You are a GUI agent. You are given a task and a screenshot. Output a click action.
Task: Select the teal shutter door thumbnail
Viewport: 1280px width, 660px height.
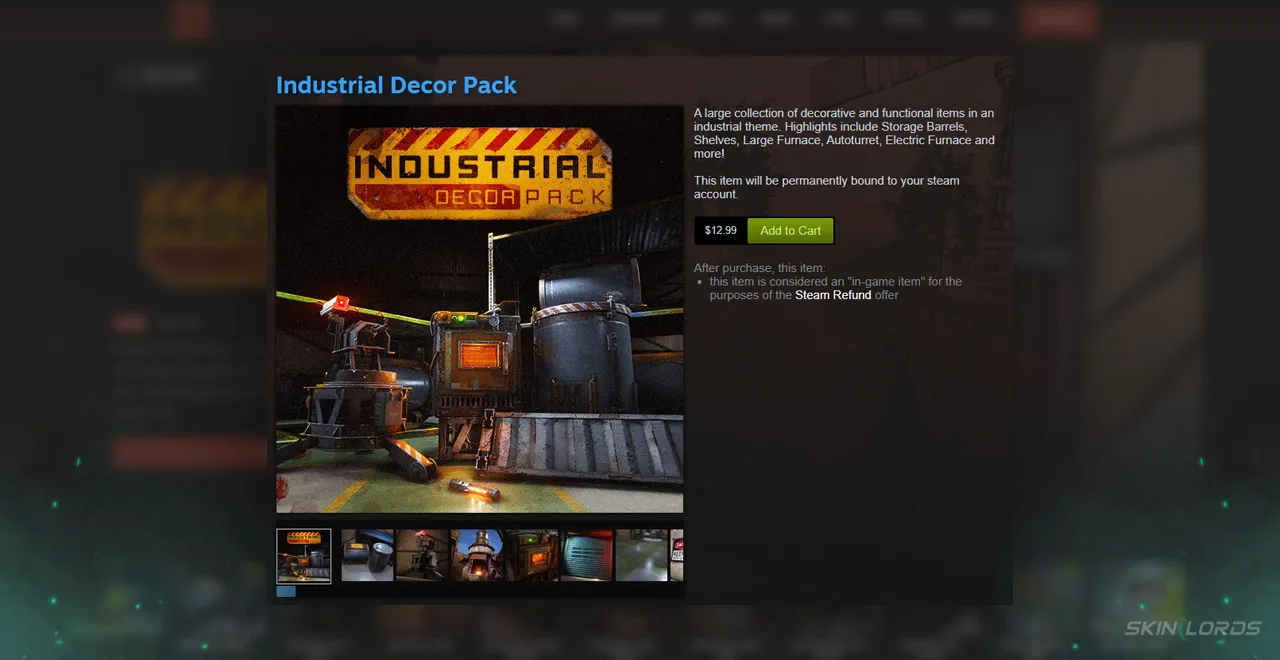tap(587, 556)
